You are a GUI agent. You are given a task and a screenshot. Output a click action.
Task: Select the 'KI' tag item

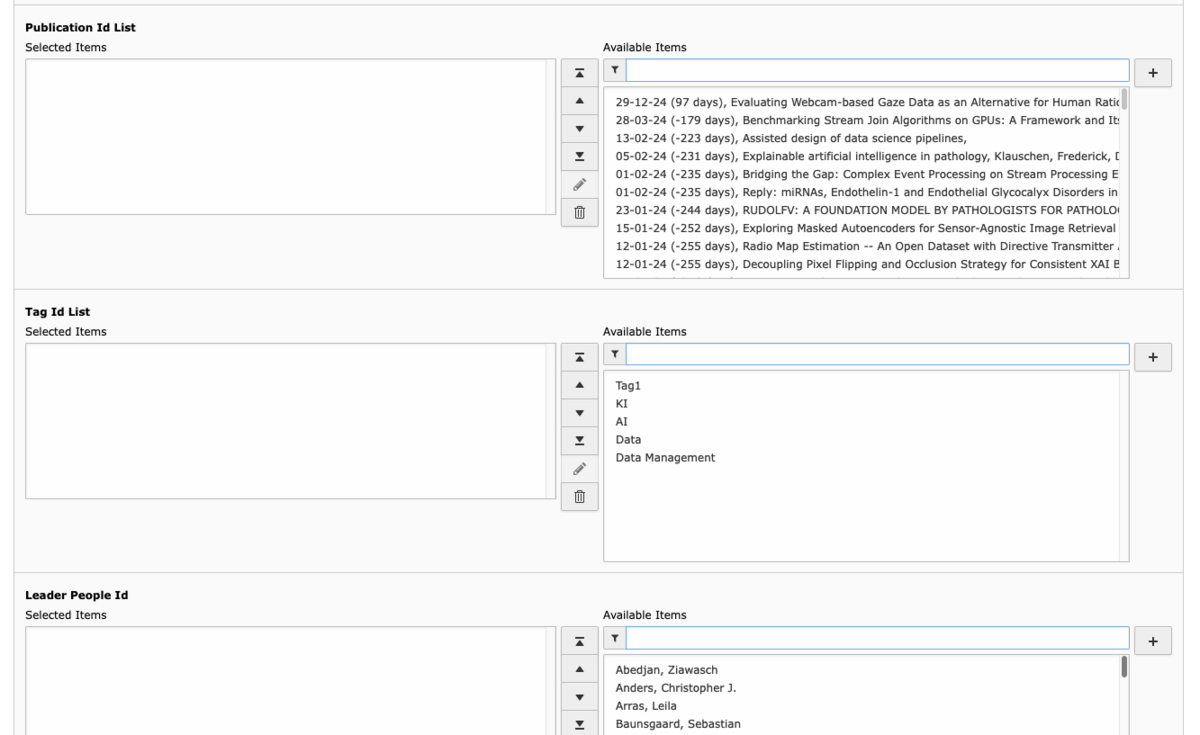coord(622,403)
